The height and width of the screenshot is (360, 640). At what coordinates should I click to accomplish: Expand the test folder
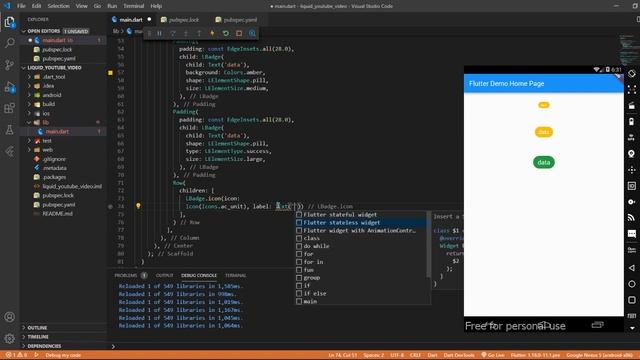coord(47,141)
